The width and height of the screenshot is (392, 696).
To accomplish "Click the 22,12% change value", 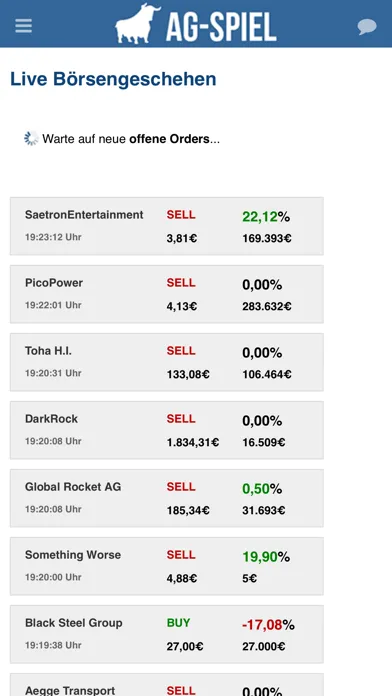I will (266, 217).
